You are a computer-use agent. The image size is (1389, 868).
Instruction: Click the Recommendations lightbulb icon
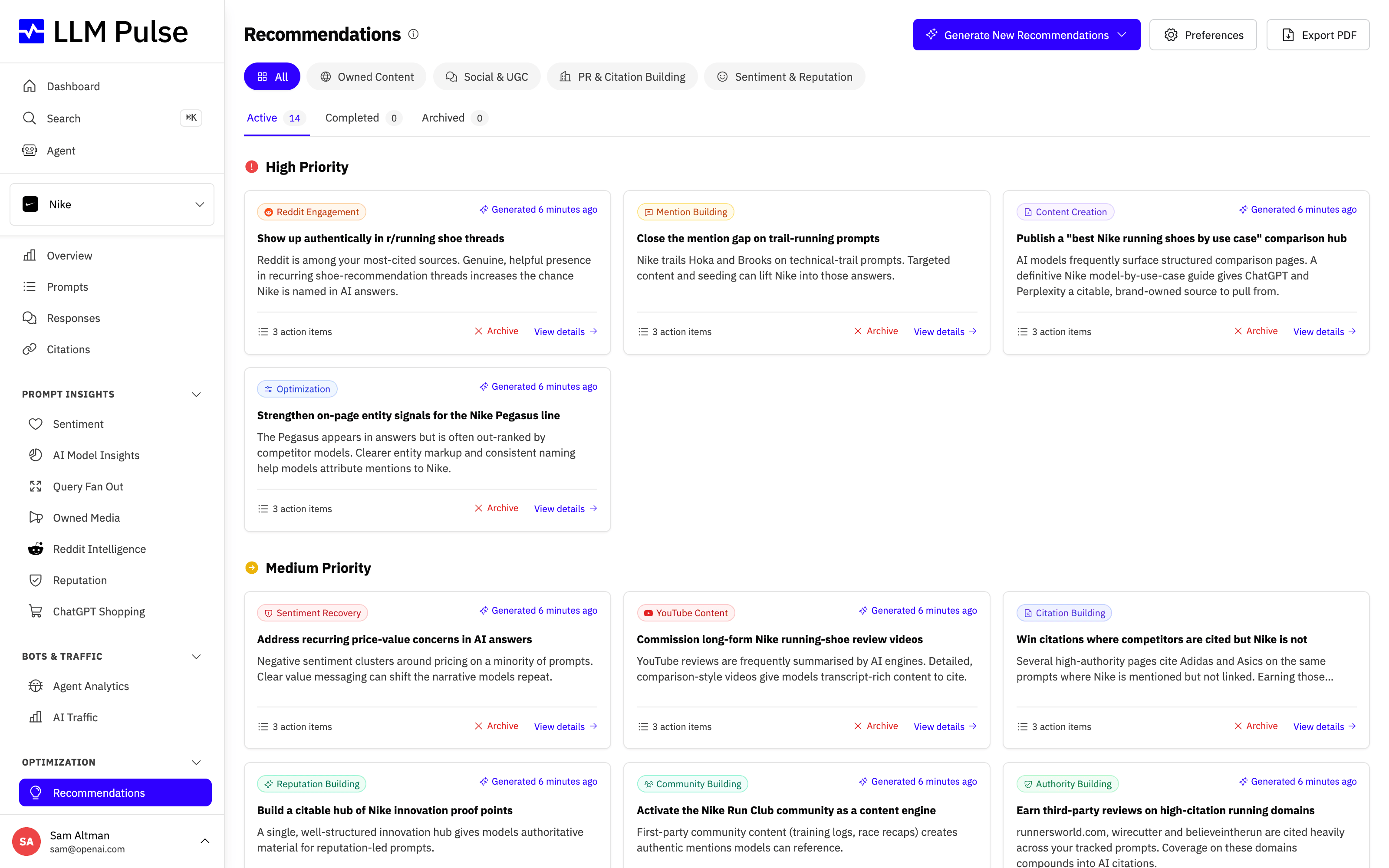click(x=36, y=793)
